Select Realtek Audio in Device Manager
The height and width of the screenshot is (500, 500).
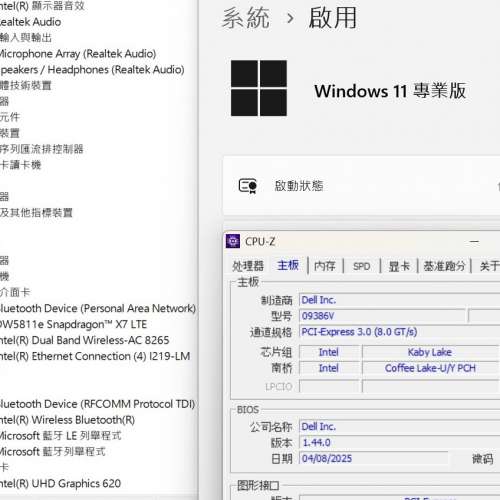point(30,22)
